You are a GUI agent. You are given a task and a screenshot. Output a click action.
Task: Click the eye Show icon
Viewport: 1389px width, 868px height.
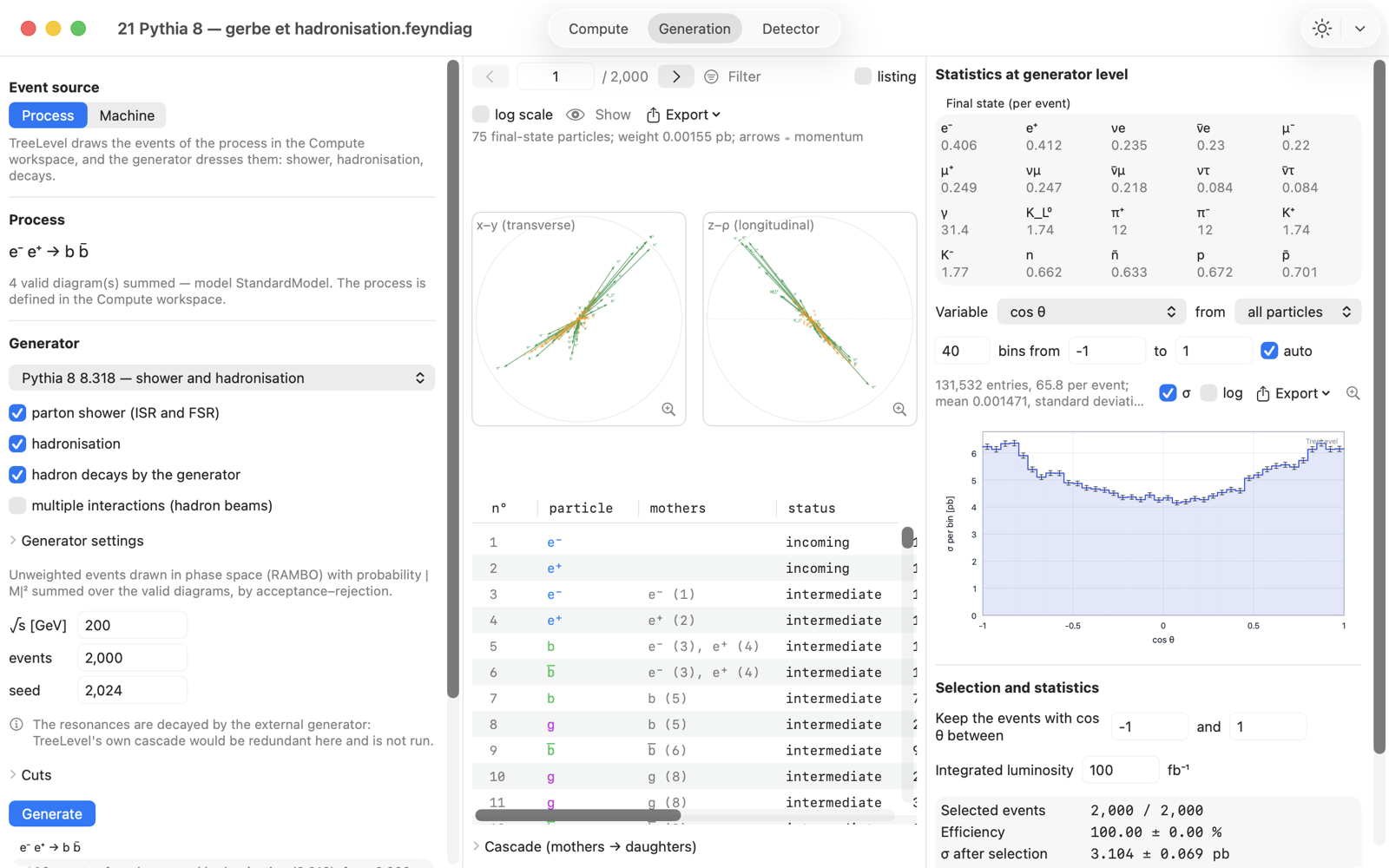pyautogui.click(x=575, y=115)
